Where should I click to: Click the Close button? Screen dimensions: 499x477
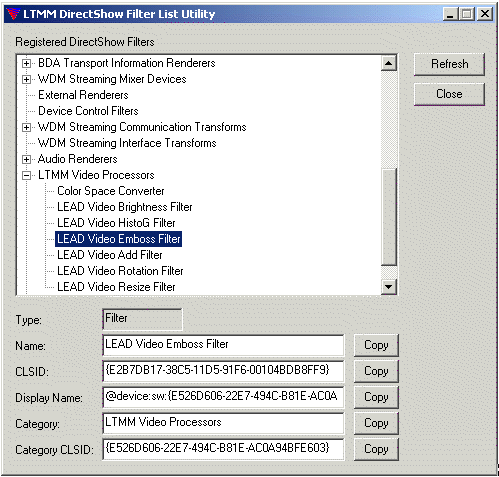click(x=449, y=94)
